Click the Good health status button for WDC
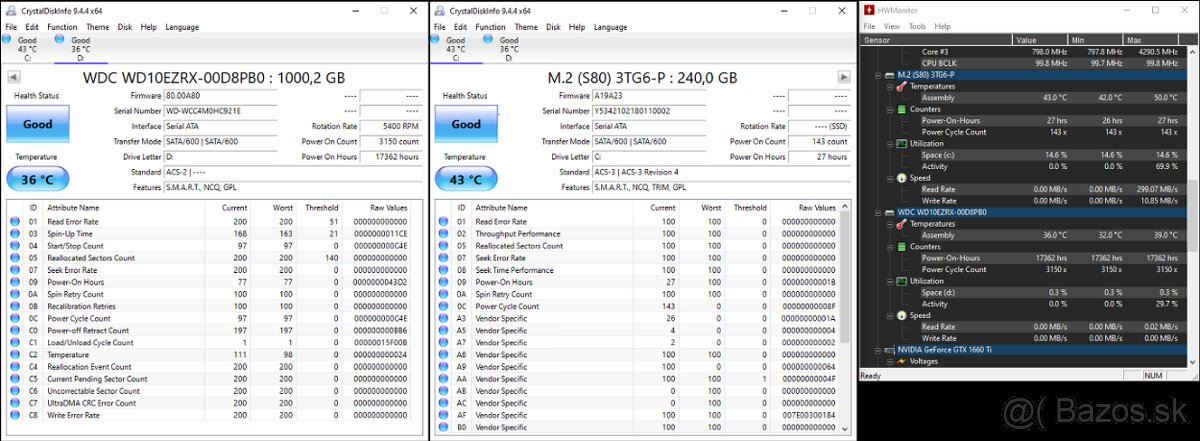 (38, 125)
